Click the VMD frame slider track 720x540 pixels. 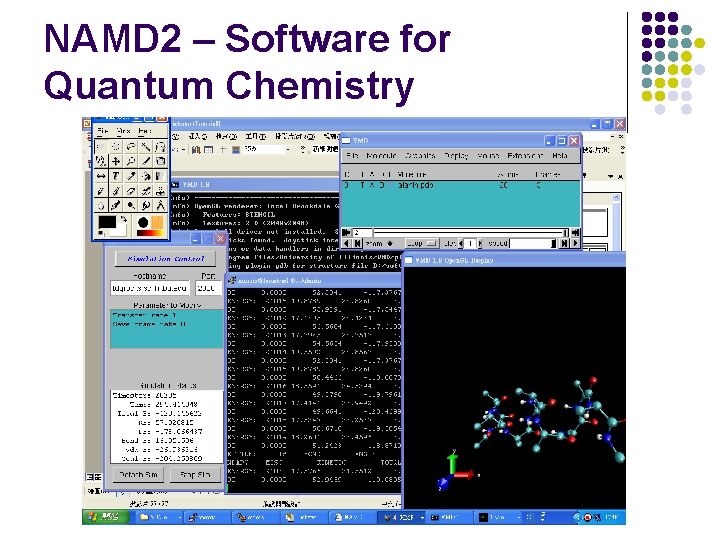(x=471, y=232)
